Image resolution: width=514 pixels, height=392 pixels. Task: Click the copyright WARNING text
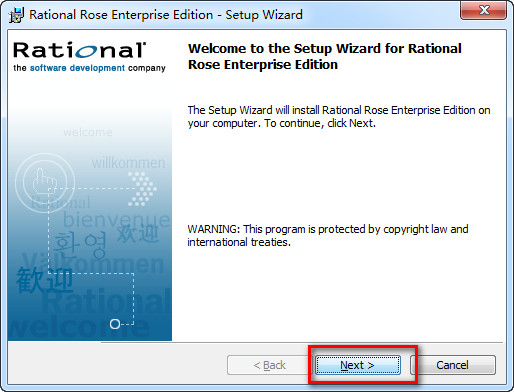pos(328,235)
